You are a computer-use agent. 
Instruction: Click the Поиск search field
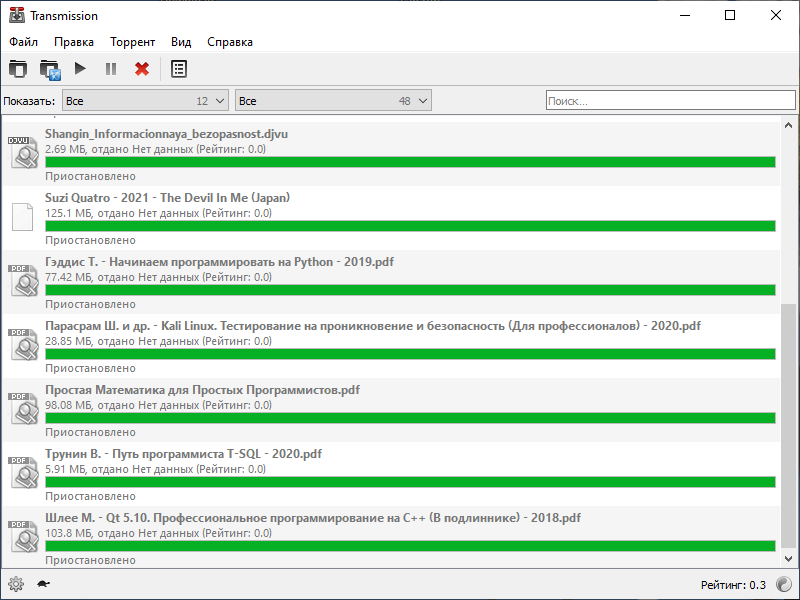pyautogui.click(x=670, y=101)
